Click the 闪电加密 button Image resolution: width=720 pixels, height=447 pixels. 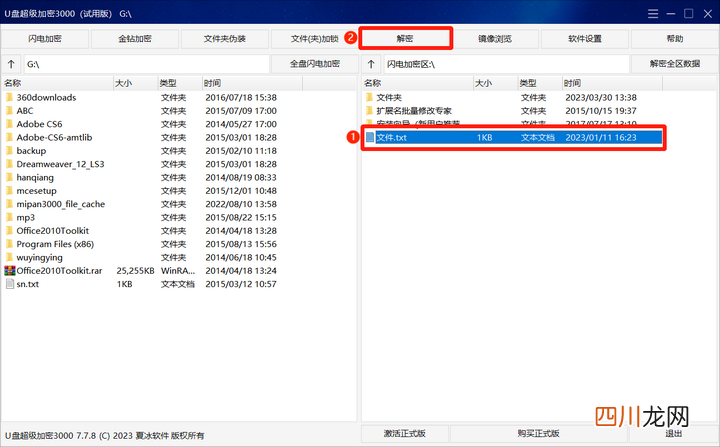[45, 39]
